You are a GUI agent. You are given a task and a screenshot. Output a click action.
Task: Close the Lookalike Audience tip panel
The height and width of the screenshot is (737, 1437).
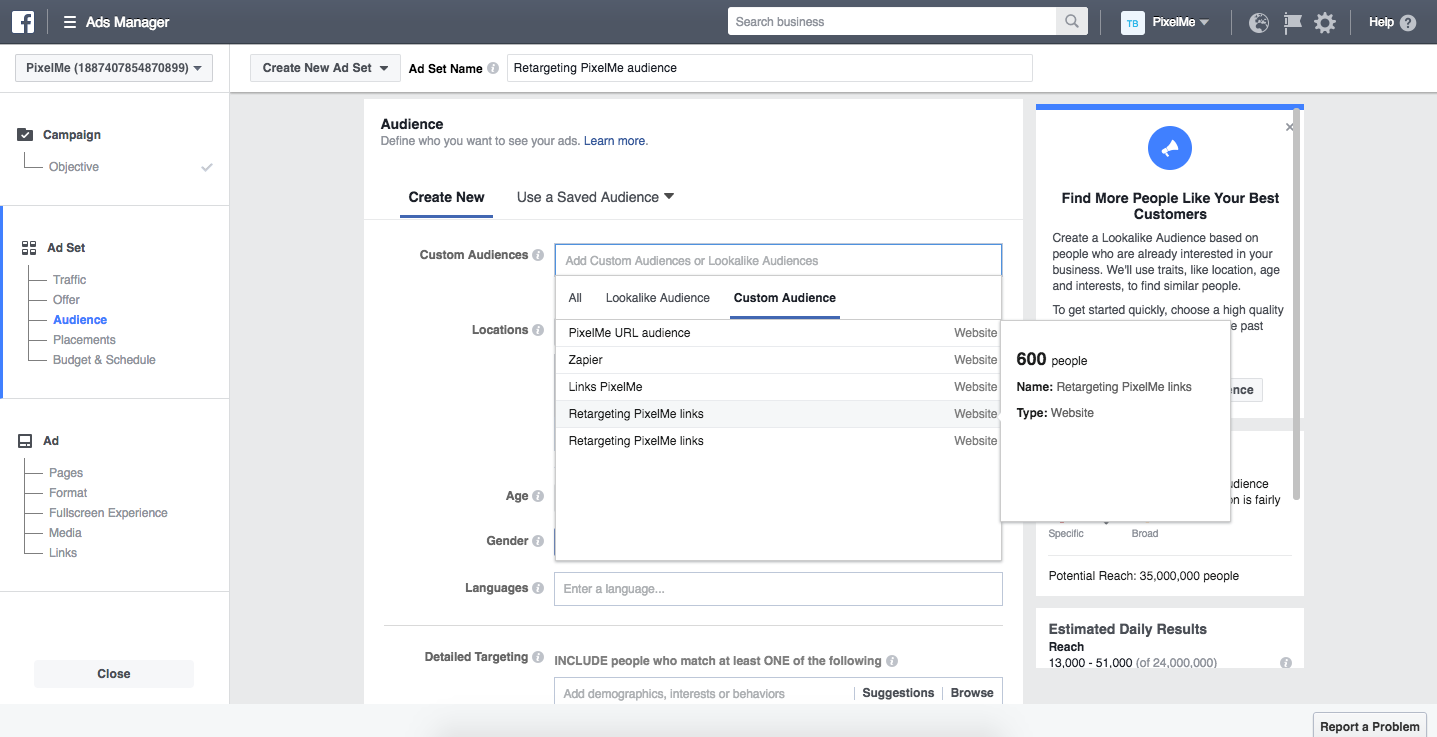pyautogui.click(x=1289, y=127)
